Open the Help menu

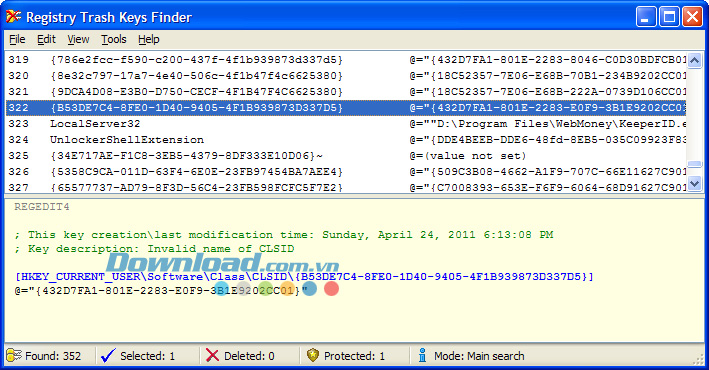coord(149,40)
